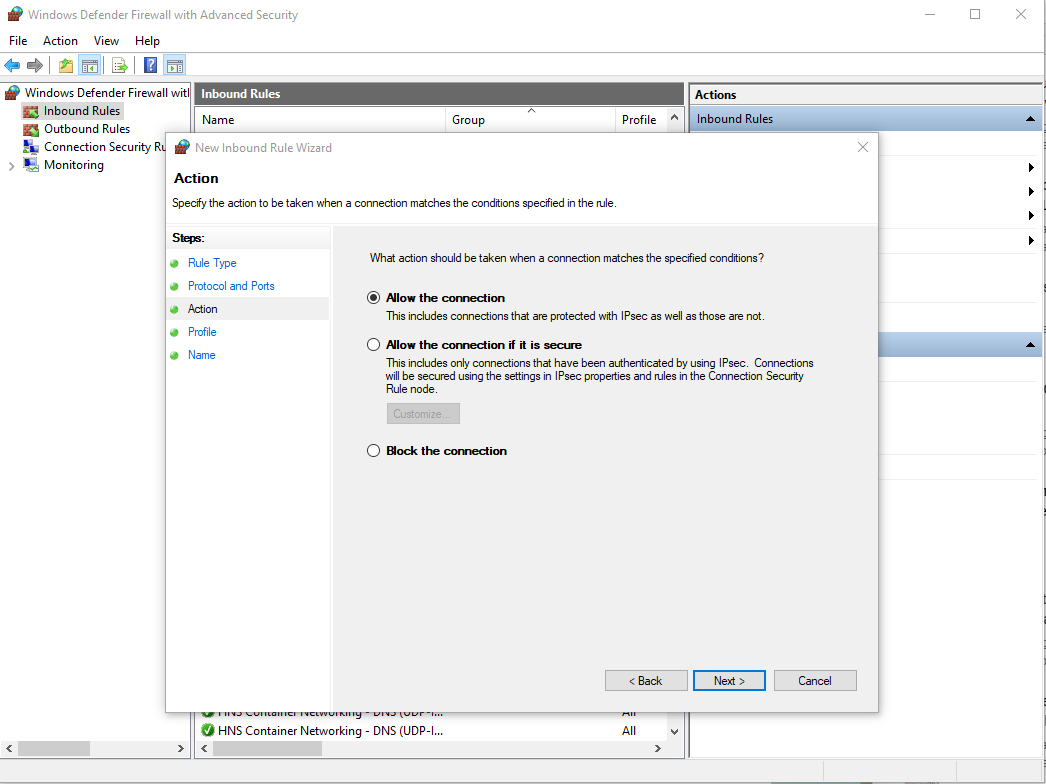Expand the Monitoring tree node
This screenshot has height=784, width=1046.
click(x=11, y=166)
